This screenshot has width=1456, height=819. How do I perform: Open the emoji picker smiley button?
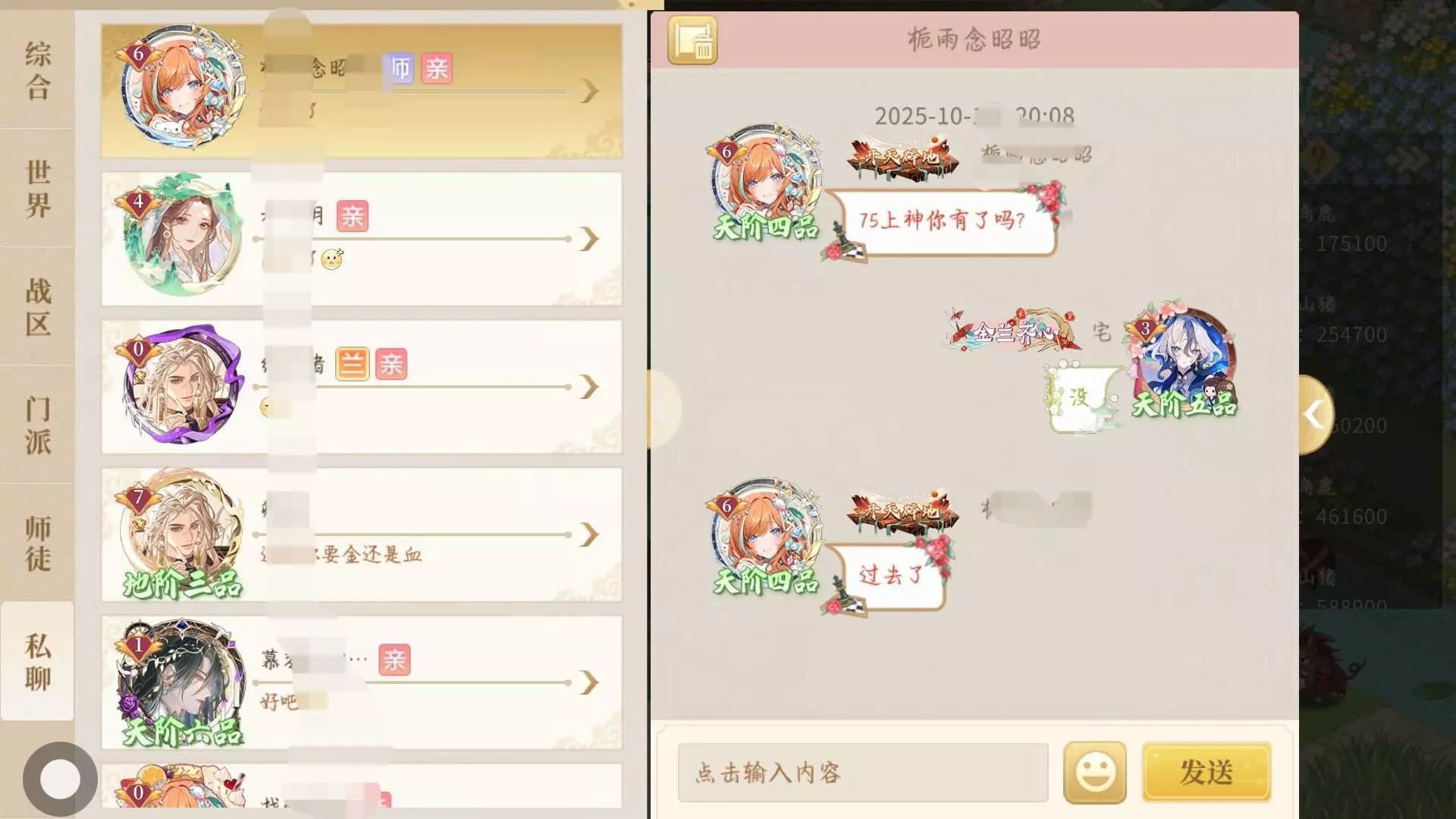click(x=1094, y=773)
